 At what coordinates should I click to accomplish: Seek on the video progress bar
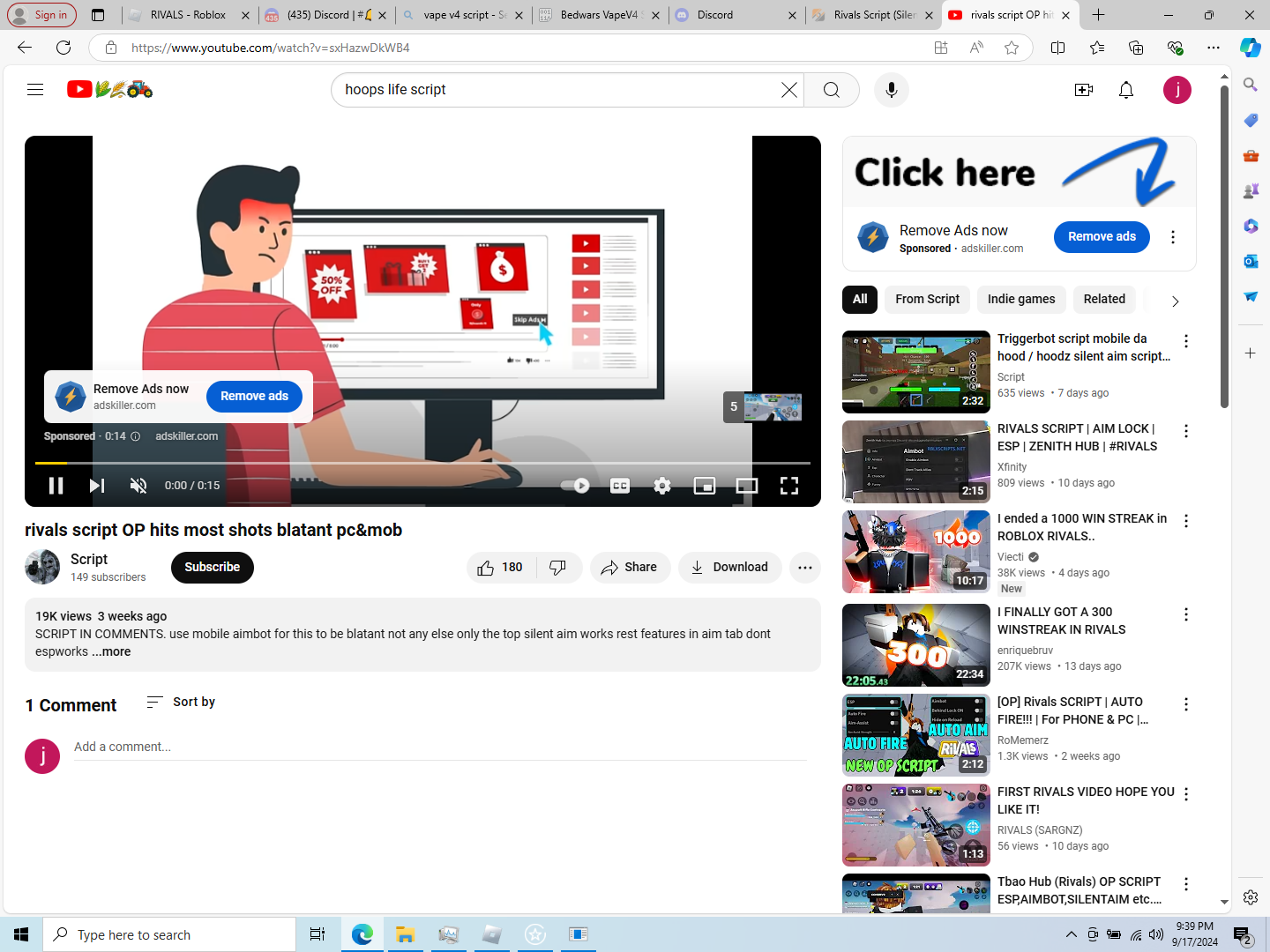422,463
